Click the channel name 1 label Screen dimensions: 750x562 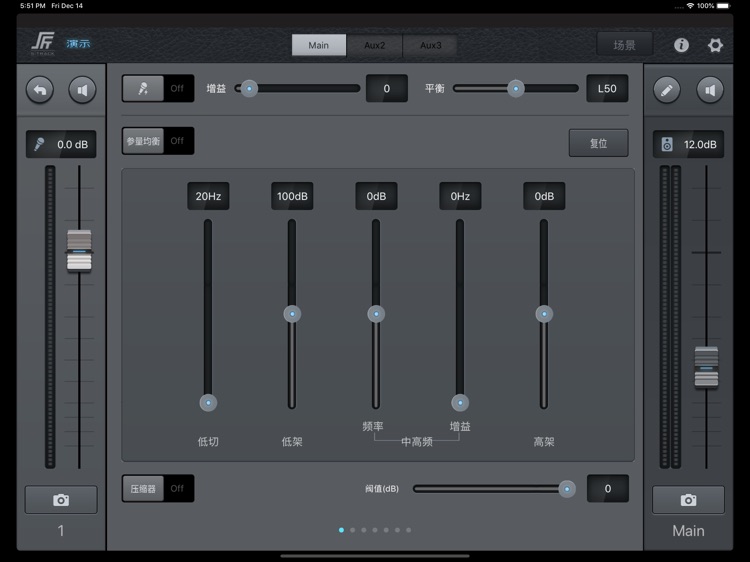(61, 530)
